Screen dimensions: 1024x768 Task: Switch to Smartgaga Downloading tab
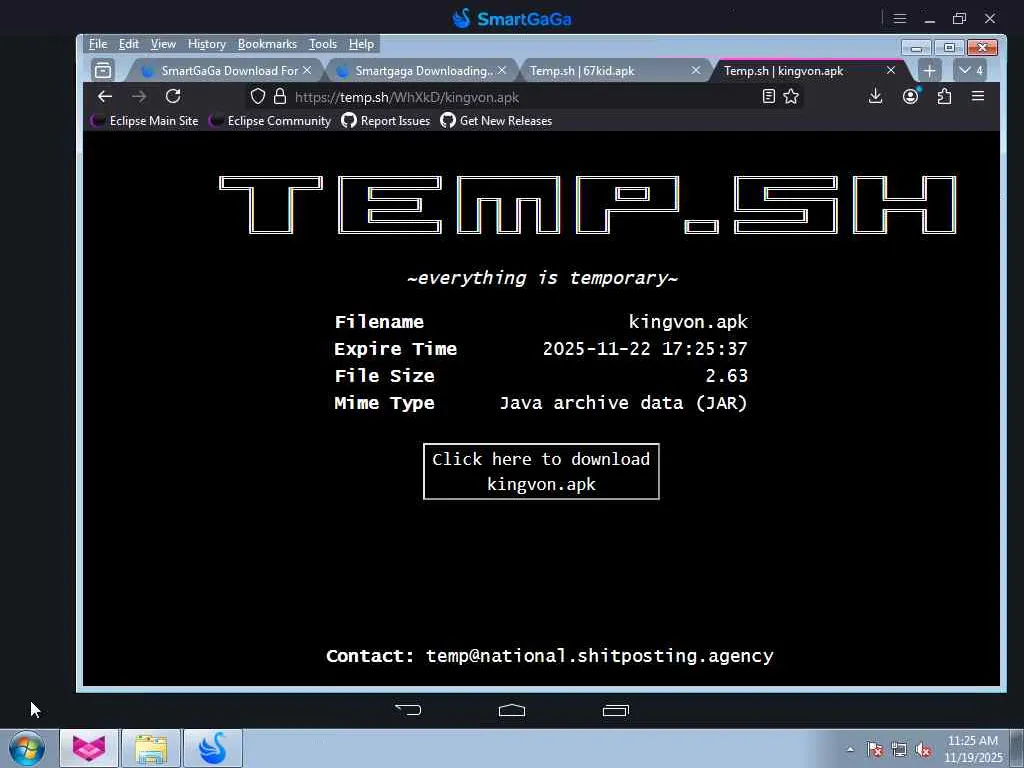tap(420, 71)
